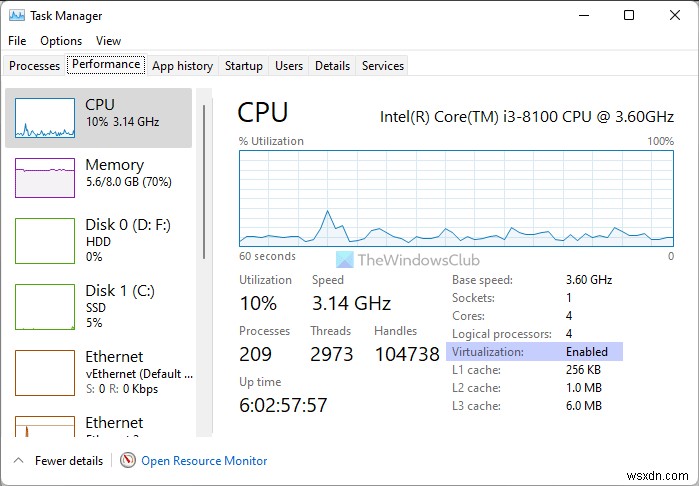Switch to the App history tab
The height and width of the screenshot is (486, 700).
coord(182,66)
